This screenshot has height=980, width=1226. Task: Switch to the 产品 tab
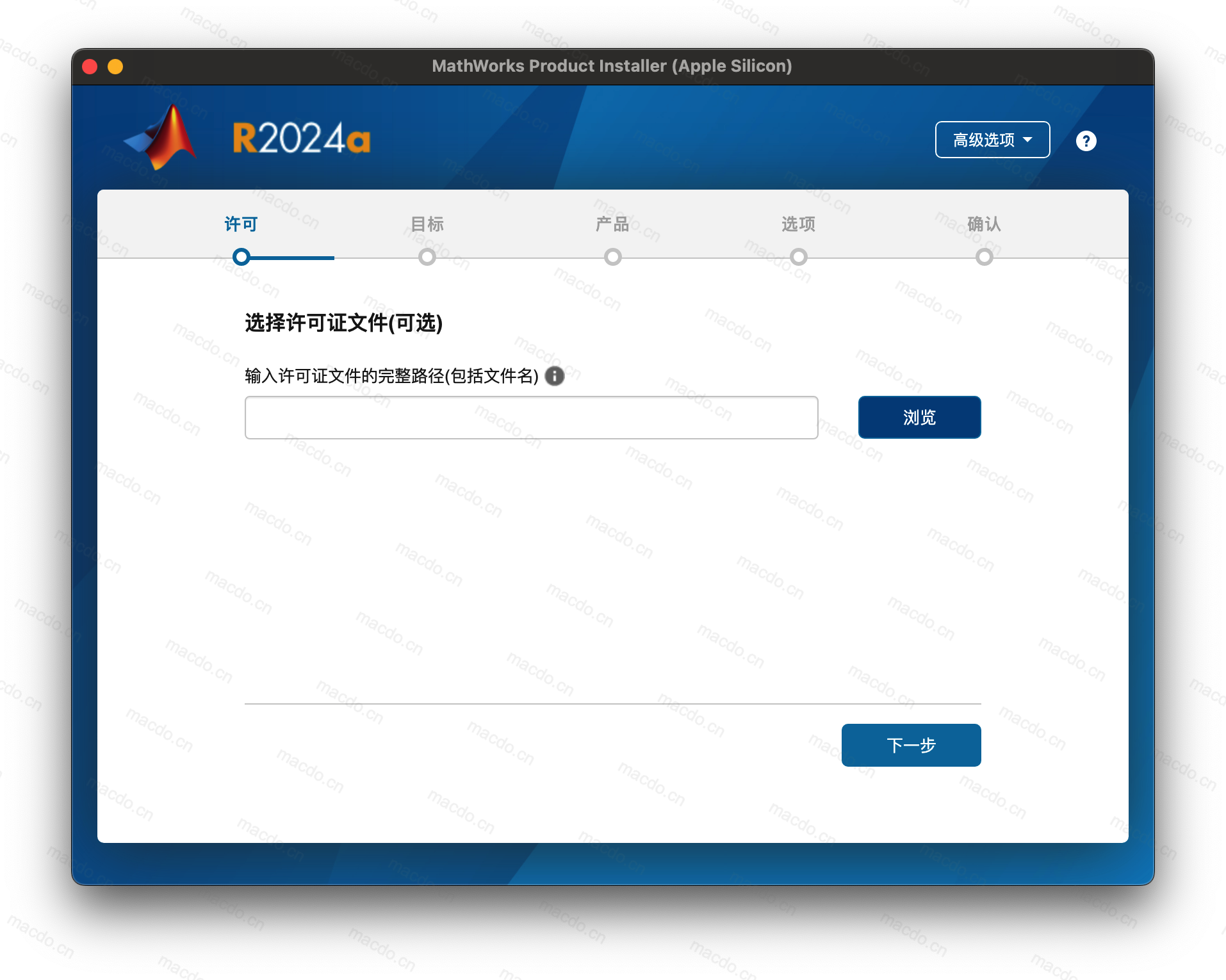click(x=612, y=224)
